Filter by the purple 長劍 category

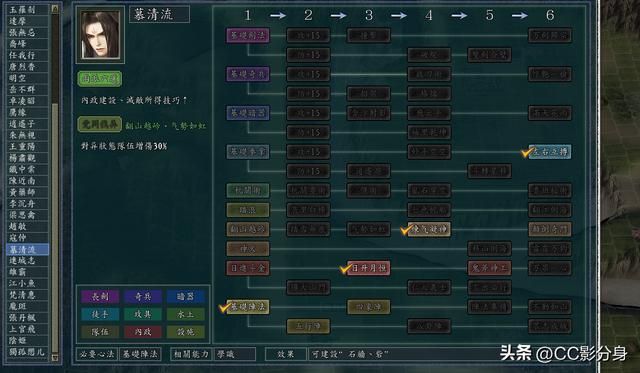100,296
